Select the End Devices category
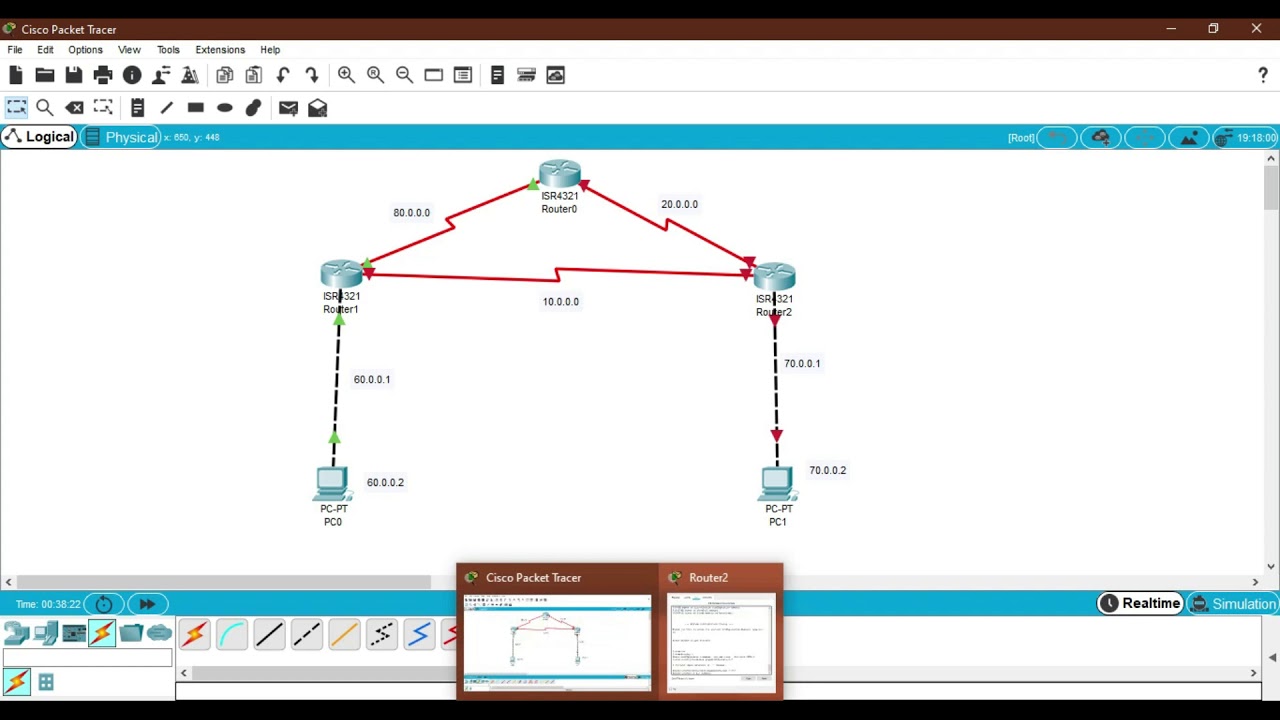1280x720 pixels. point(45,633)
